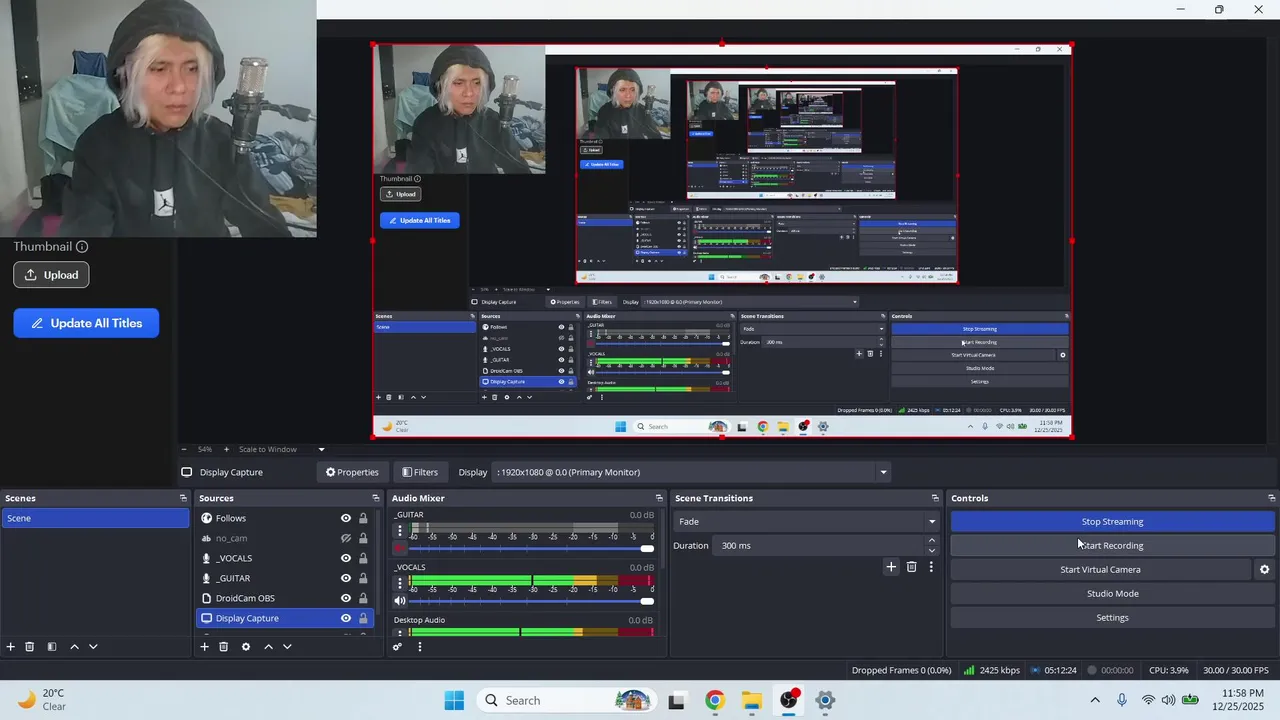Open transition properties three-dot menu
The image size is (1280, 720).
point(931,567)
